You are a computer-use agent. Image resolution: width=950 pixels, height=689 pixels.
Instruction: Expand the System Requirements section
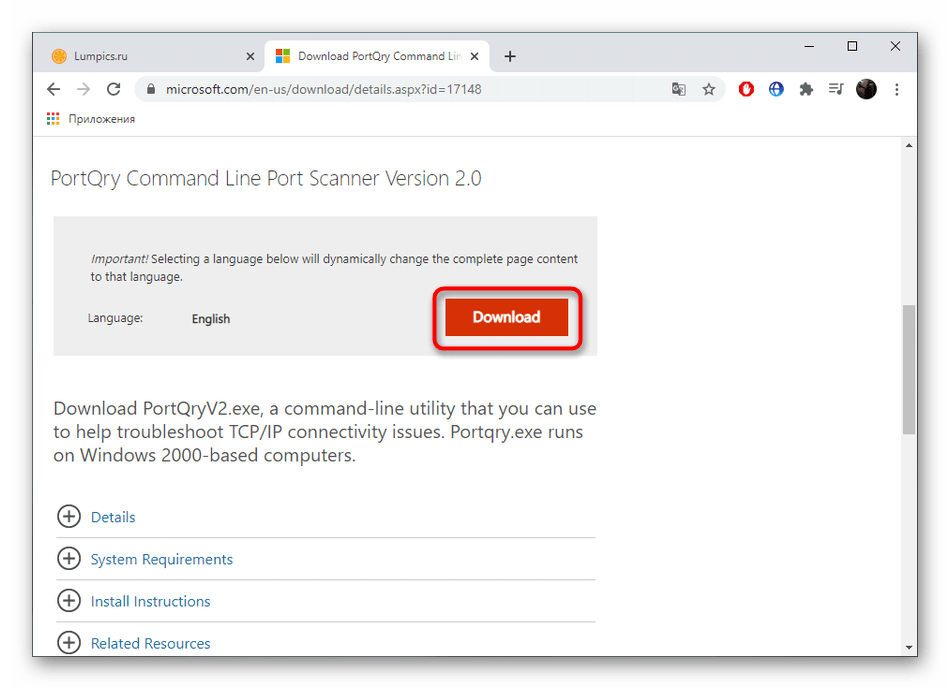point(69,558)
